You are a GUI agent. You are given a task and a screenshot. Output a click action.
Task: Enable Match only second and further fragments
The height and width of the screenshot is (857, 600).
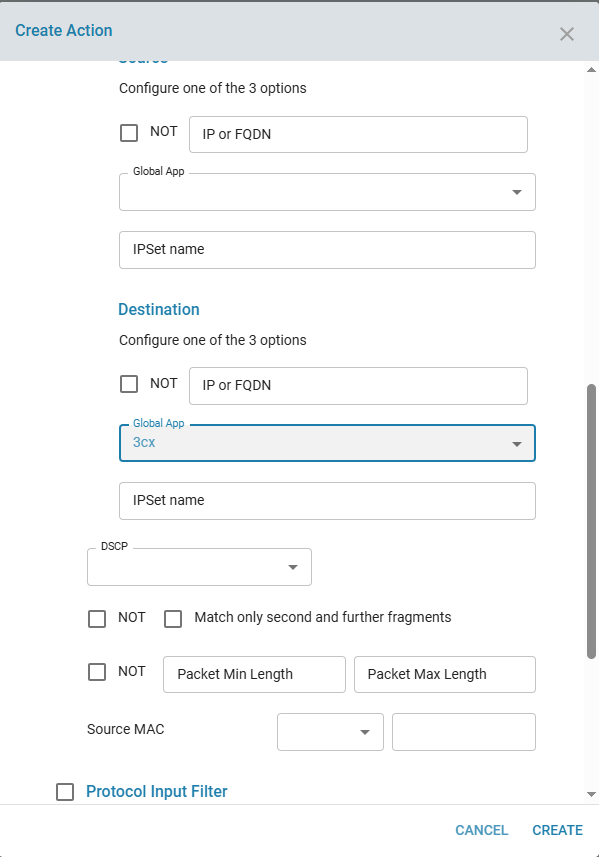(173, 618)
